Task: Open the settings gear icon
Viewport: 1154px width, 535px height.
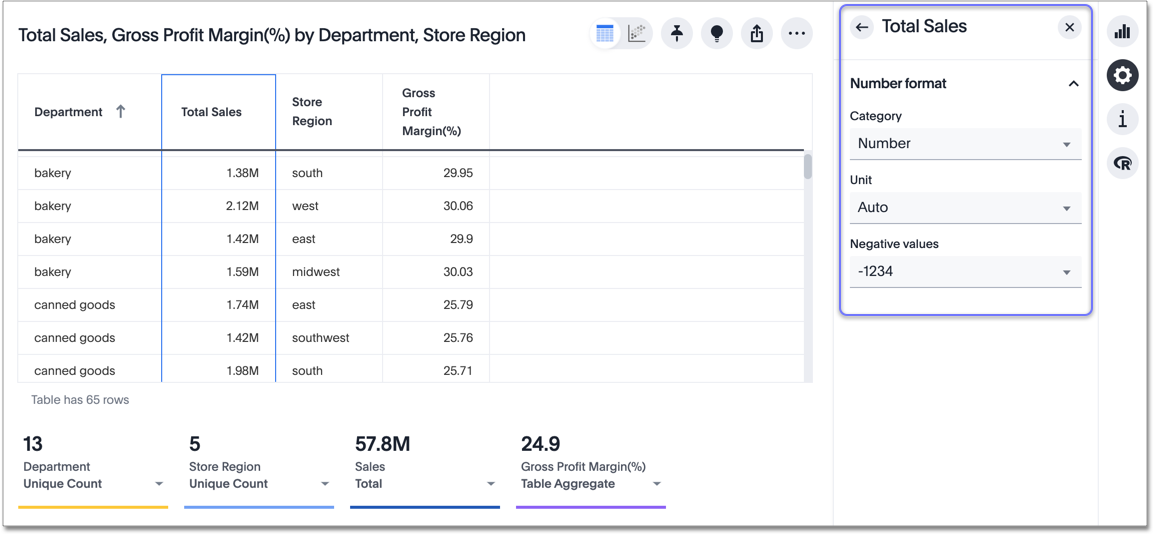Action: point(1122,76)
